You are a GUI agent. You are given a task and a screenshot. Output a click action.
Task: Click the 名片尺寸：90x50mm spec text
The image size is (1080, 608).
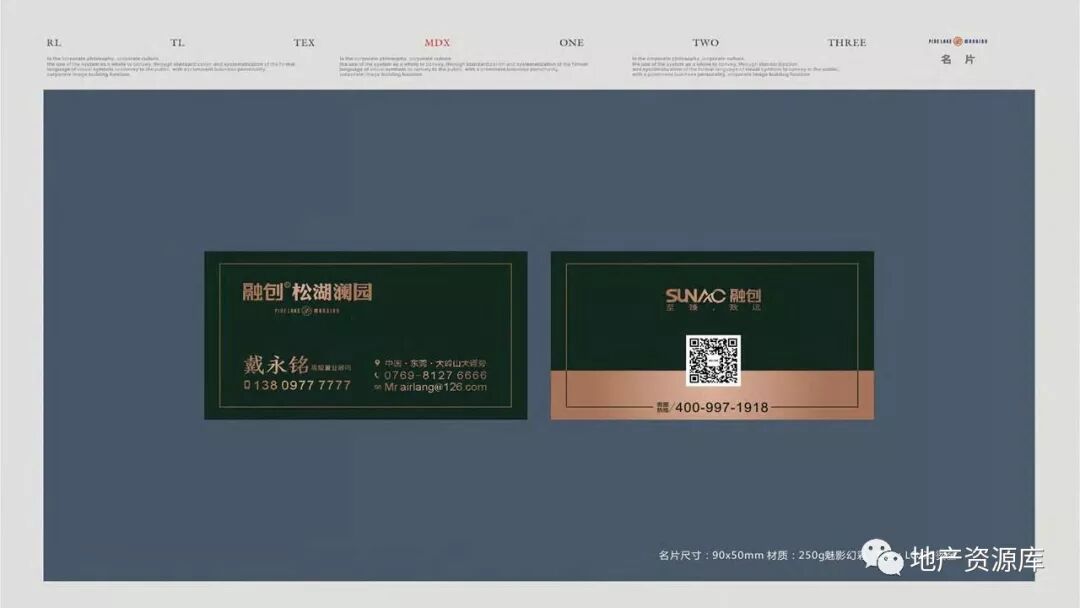[711, 555]
